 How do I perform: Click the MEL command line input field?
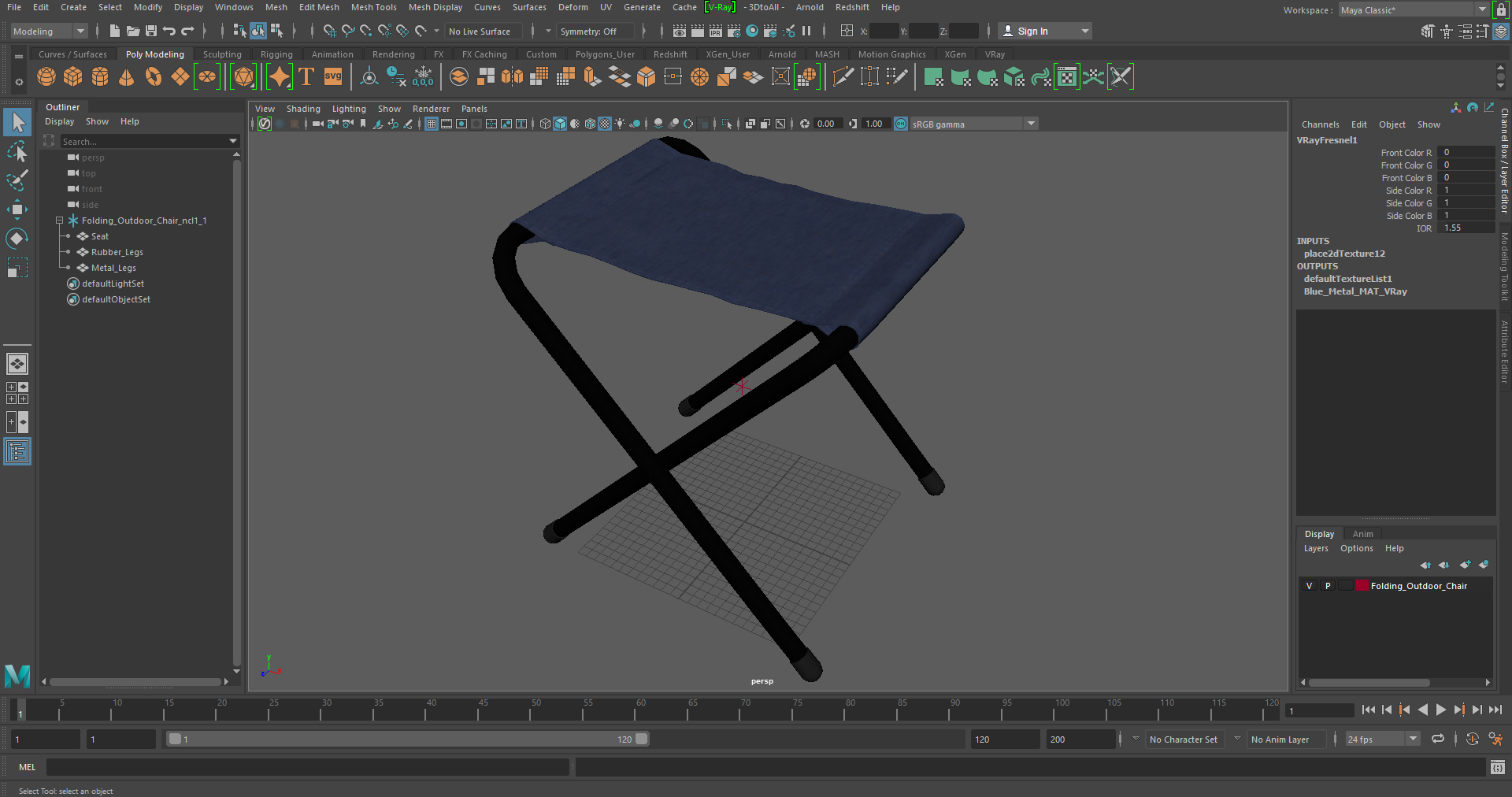point(307,767)
